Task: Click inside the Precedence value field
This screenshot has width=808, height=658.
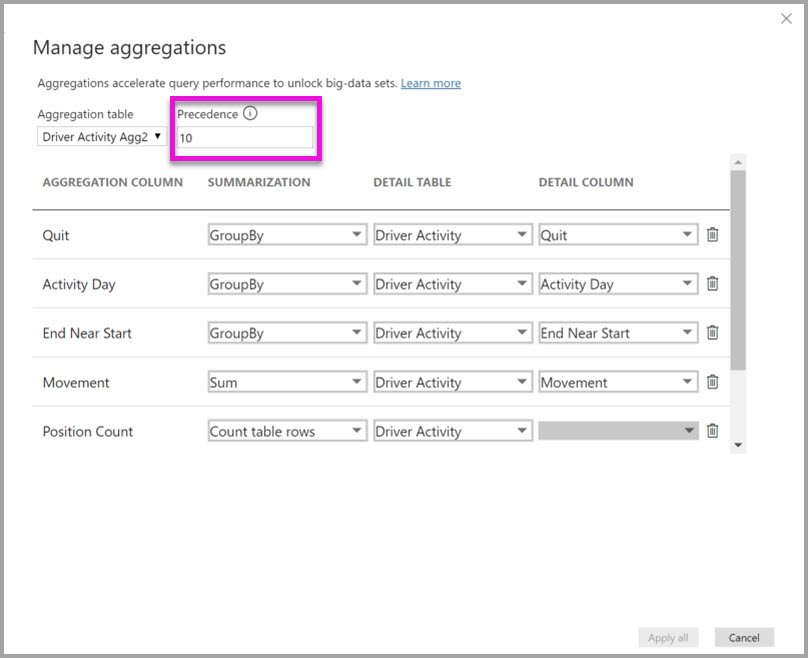Action: point(243,138)
